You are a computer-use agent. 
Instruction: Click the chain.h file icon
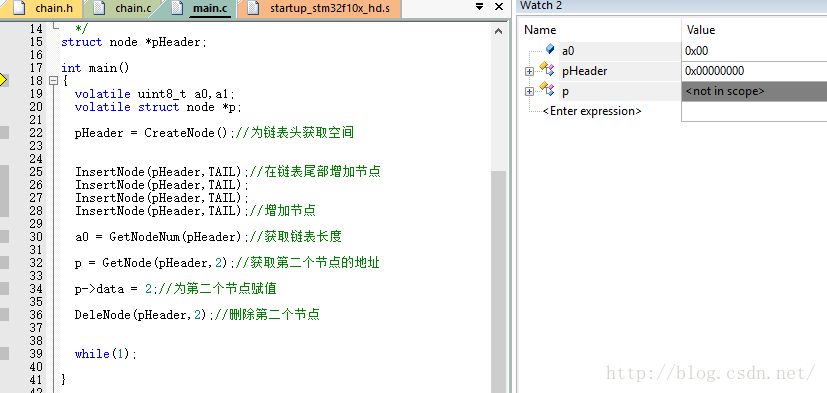click(20, 8)
